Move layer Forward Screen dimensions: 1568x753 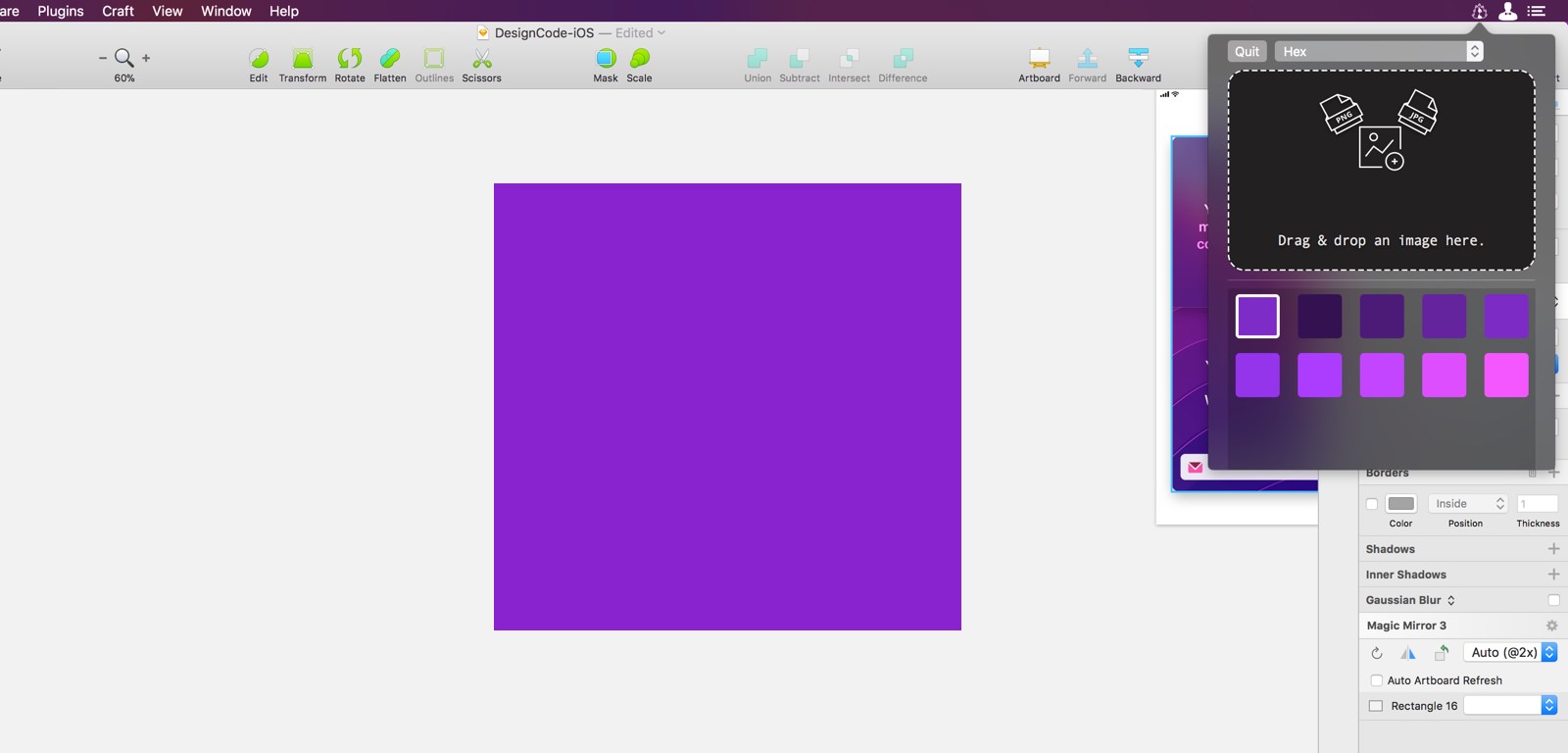tap(1088, 59)
